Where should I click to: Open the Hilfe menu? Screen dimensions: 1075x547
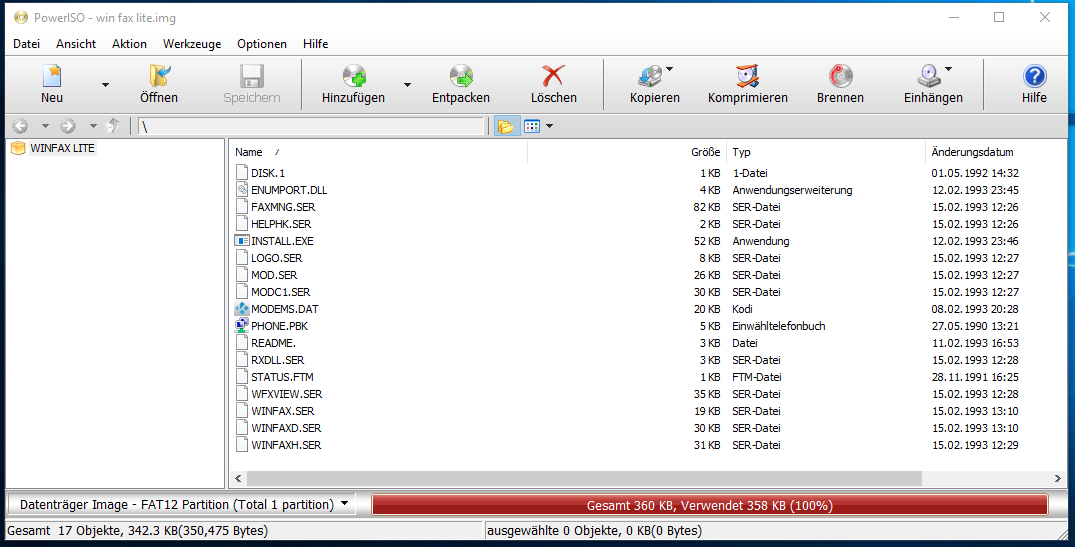pos(315,44)
